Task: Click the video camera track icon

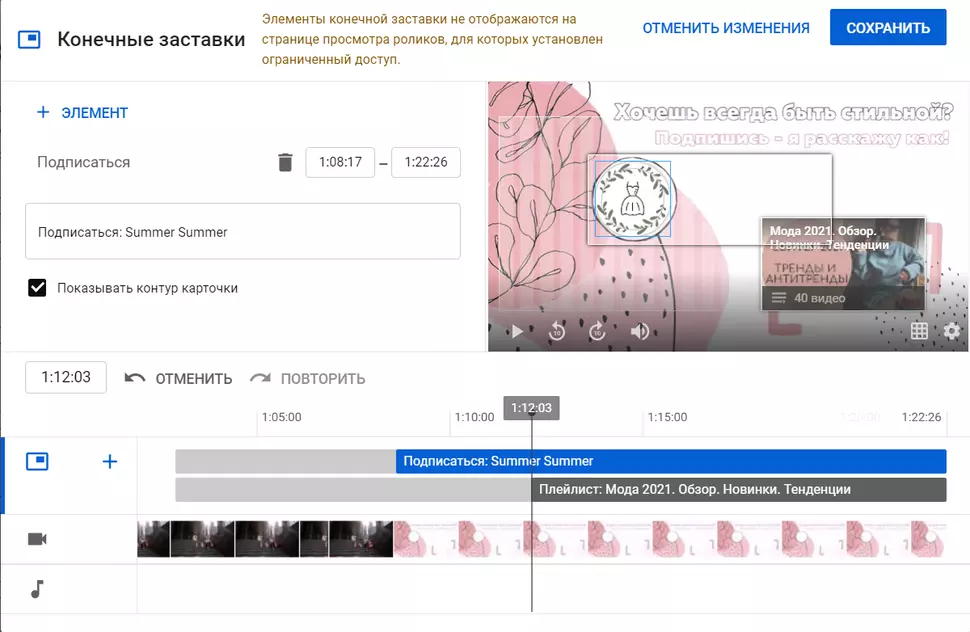Action: click(37, 539)
